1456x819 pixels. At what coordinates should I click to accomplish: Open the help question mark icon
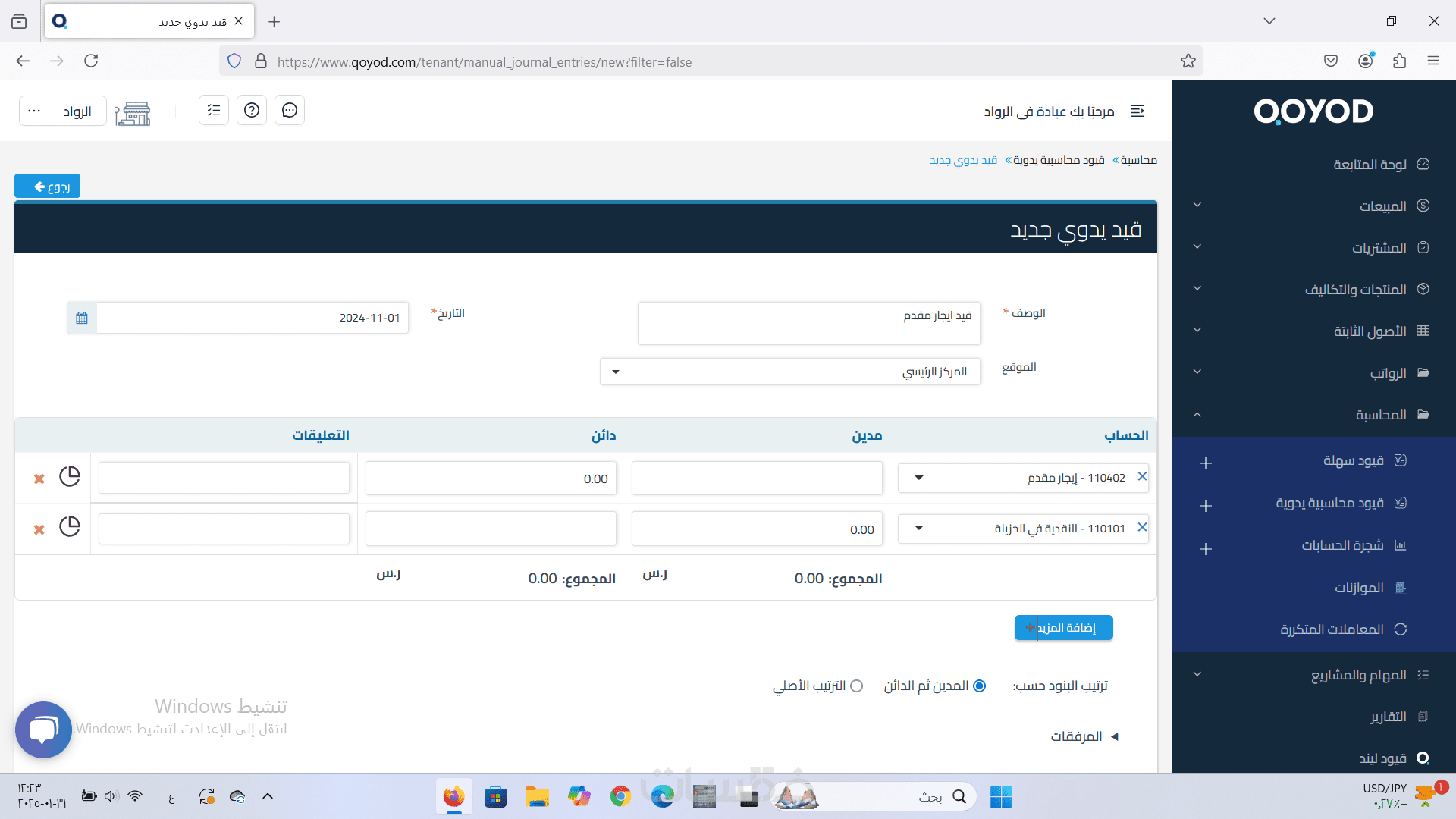tap(252, 111)
